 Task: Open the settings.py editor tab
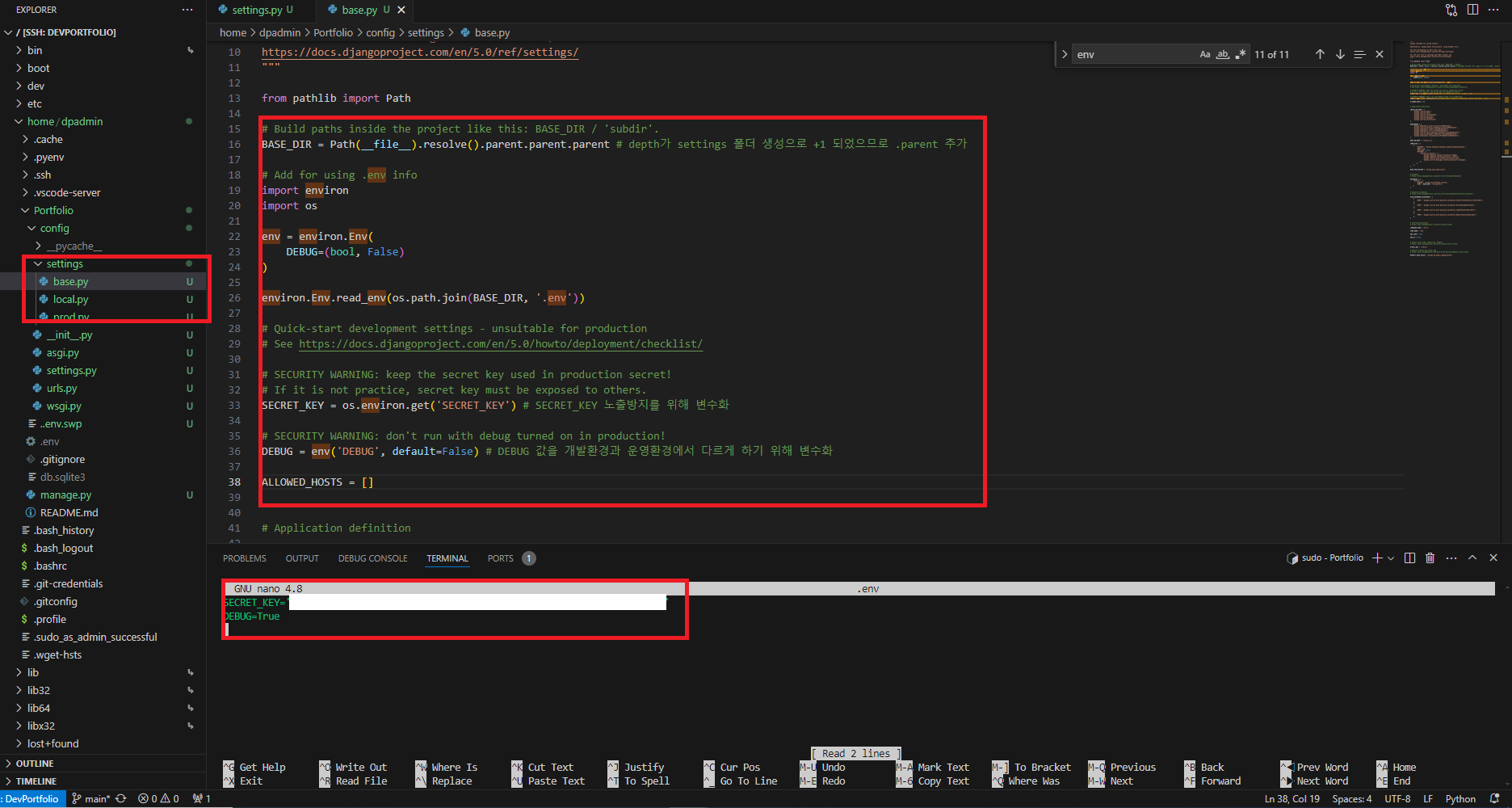[257, 10]
